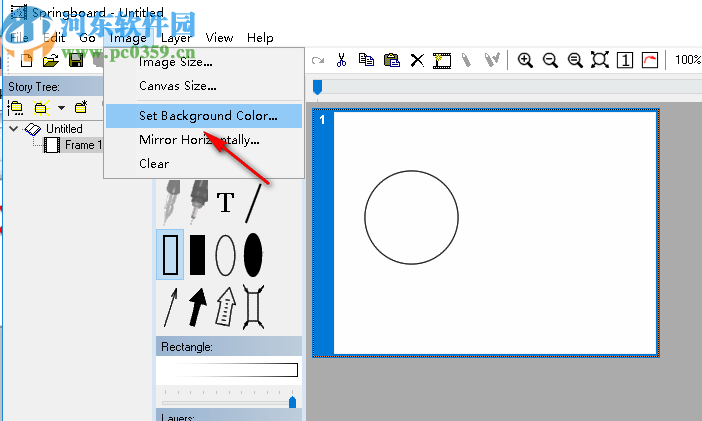The height and width of the screenshot is (421, 702).
Task: Collapse the Untitled story tree node
Action: (x=14, y=129)
